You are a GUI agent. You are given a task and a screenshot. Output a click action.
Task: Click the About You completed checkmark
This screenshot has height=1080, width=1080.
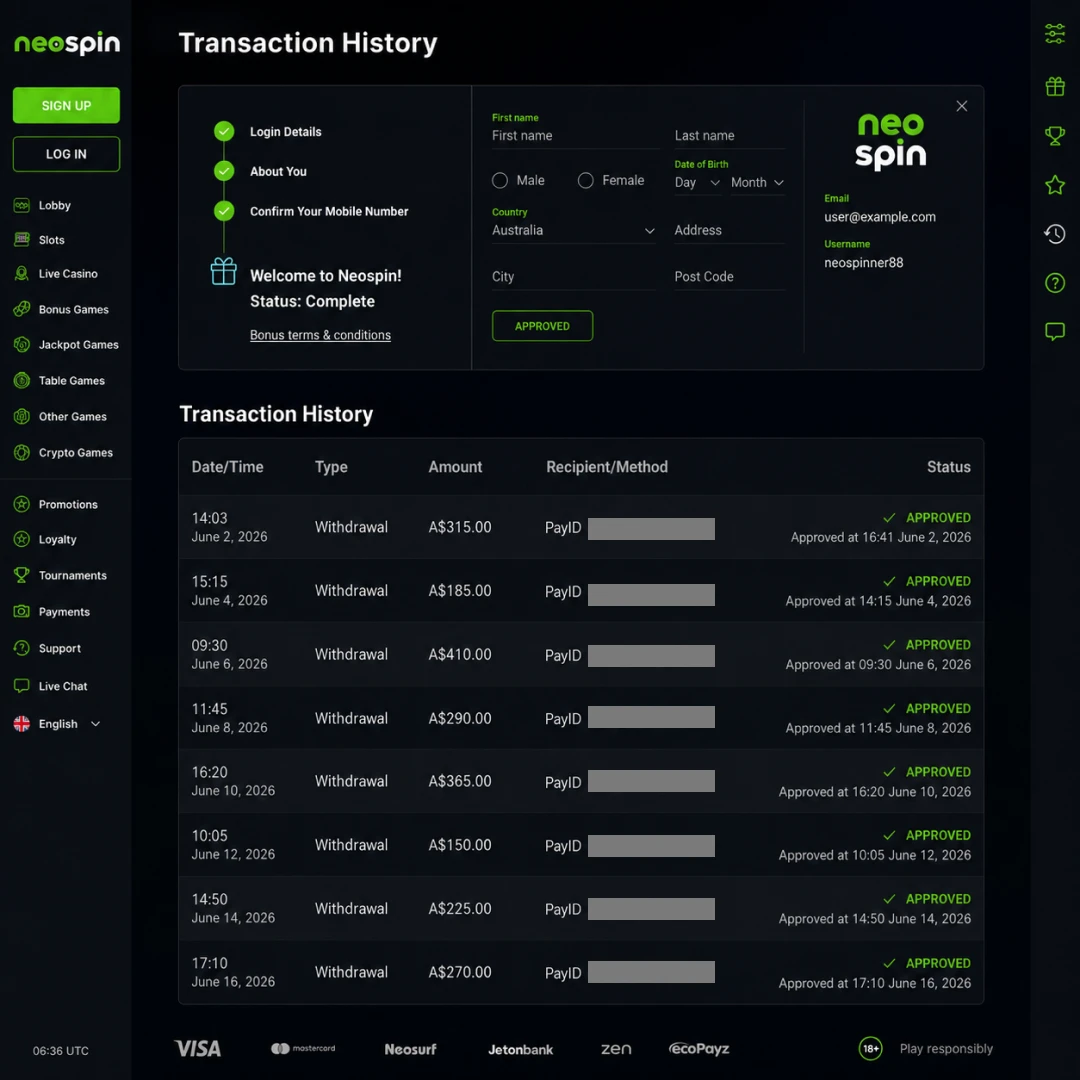[224, 171]
